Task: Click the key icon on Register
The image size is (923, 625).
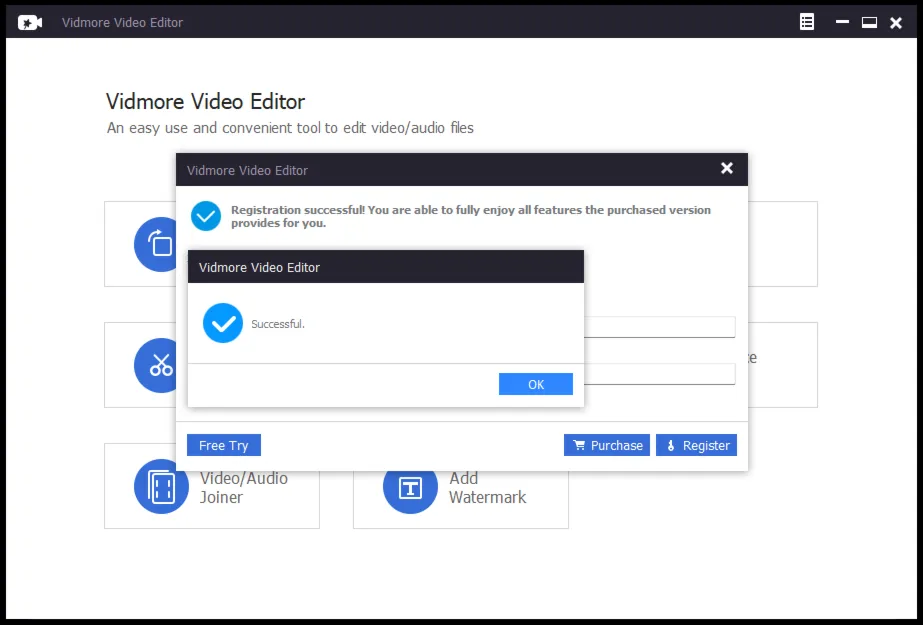Action: point(671,446)
